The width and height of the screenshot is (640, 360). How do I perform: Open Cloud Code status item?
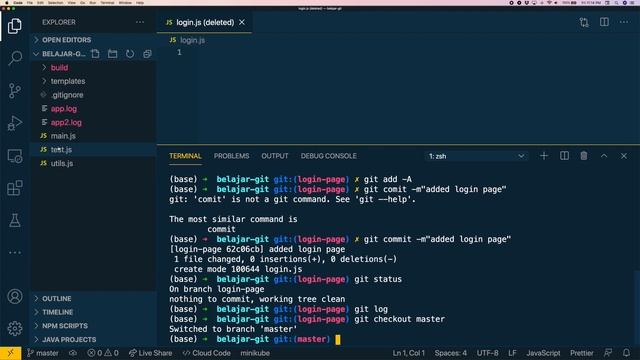[x=207, y=353]
